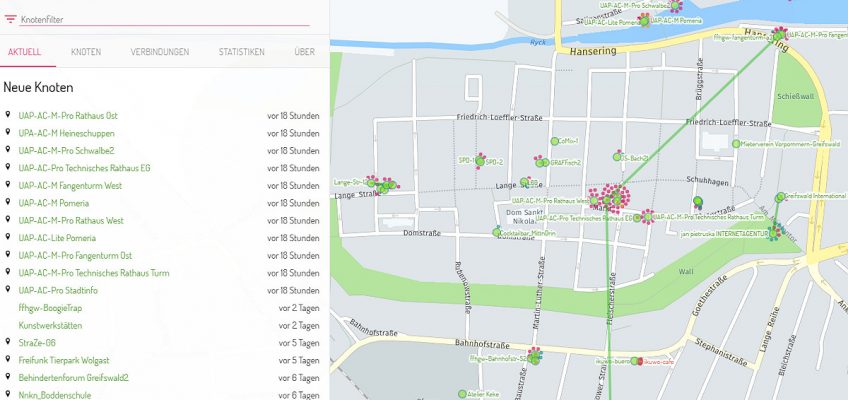Click location pin beside Freifunk Tierpark Wolgast

(x=8, y=360)
